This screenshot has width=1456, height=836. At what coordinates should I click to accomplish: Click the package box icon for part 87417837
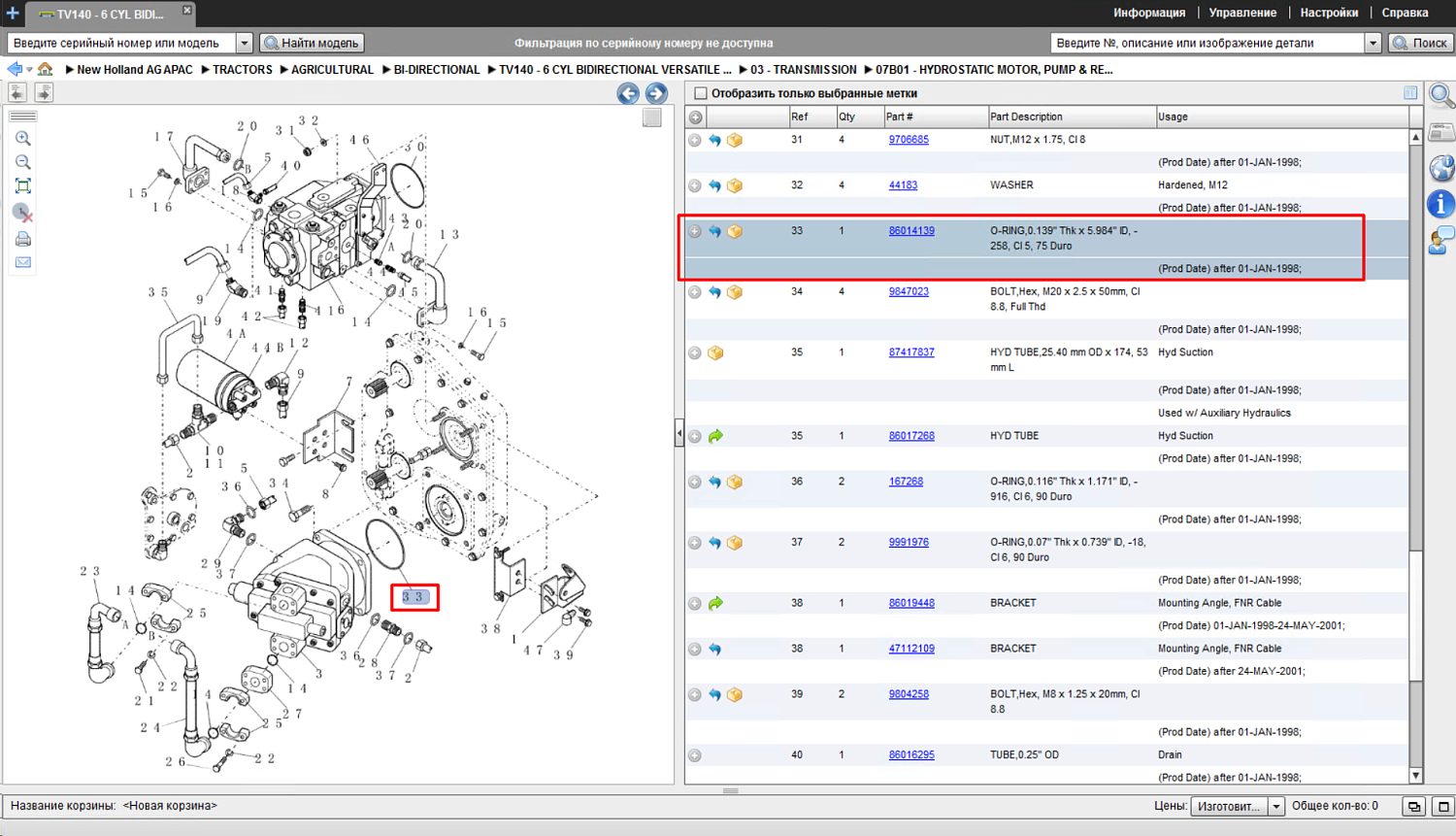[x=715, y=353]
